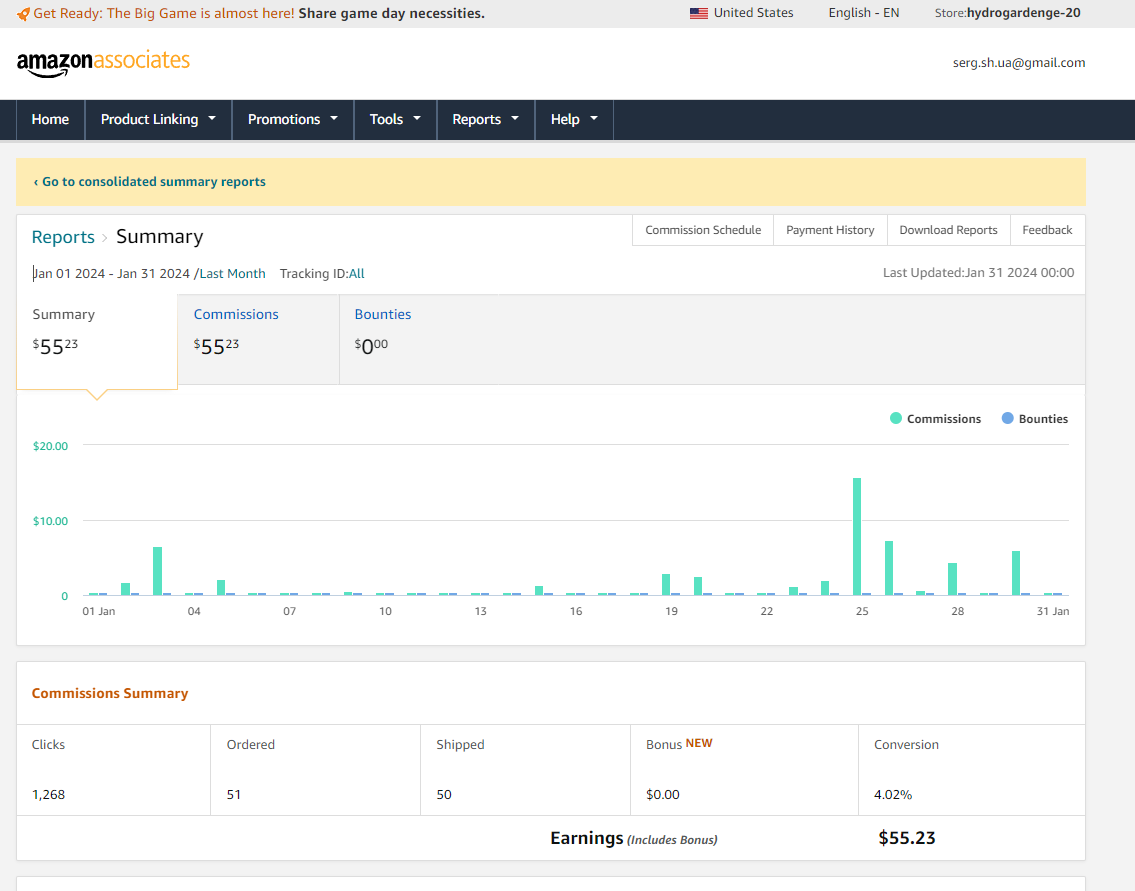The width and height of the screenshot is (1135, 891).
Task: Click the Bonus NEW label
Action: (679, 744)
